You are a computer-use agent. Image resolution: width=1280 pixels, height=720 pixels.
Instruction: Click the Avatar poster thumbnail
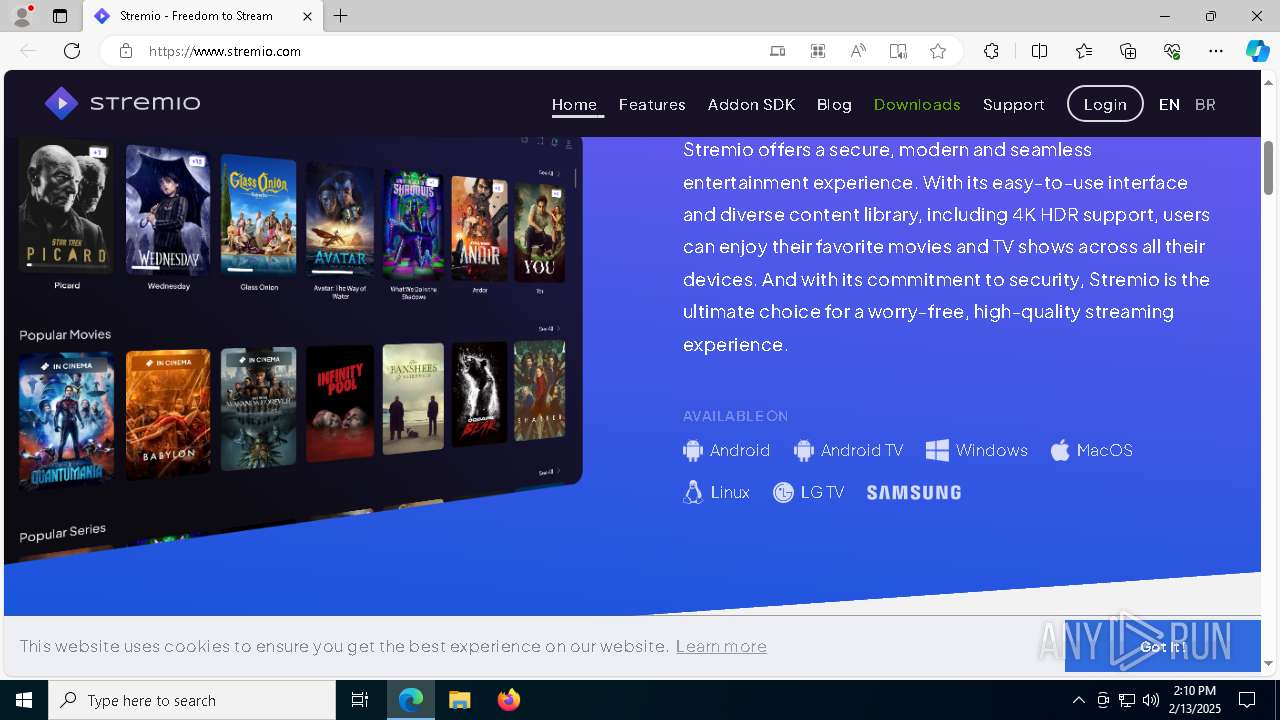340,217
